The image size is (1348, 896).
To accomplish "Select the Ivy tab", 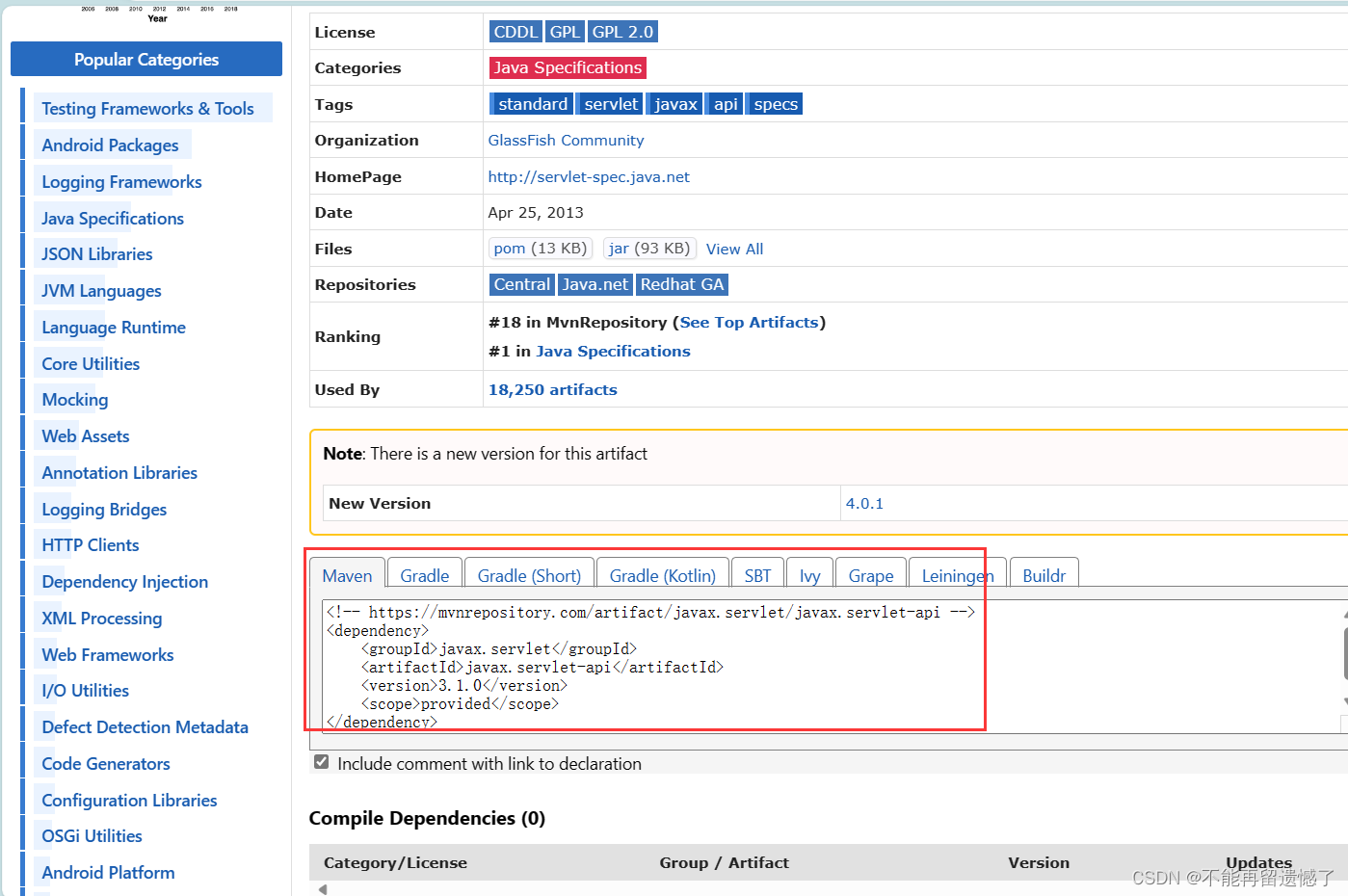I will (x=809, y=575).
